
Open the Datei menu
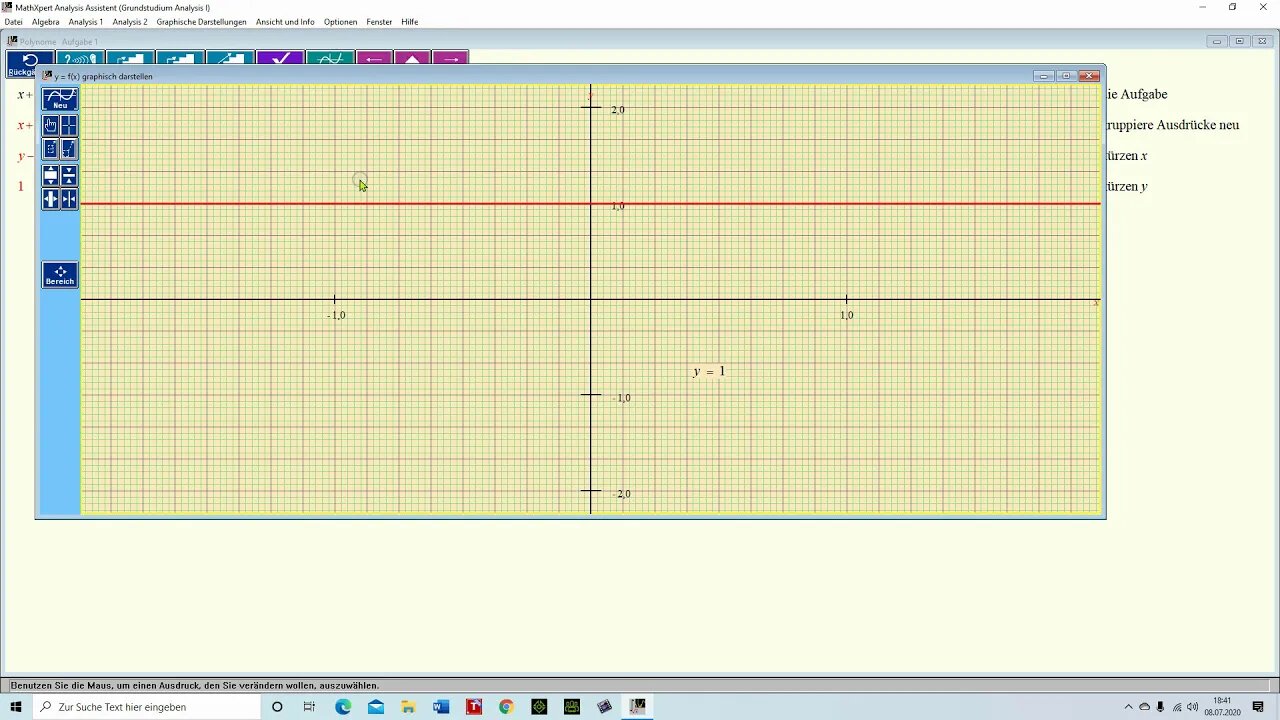(x=13, y=22)
